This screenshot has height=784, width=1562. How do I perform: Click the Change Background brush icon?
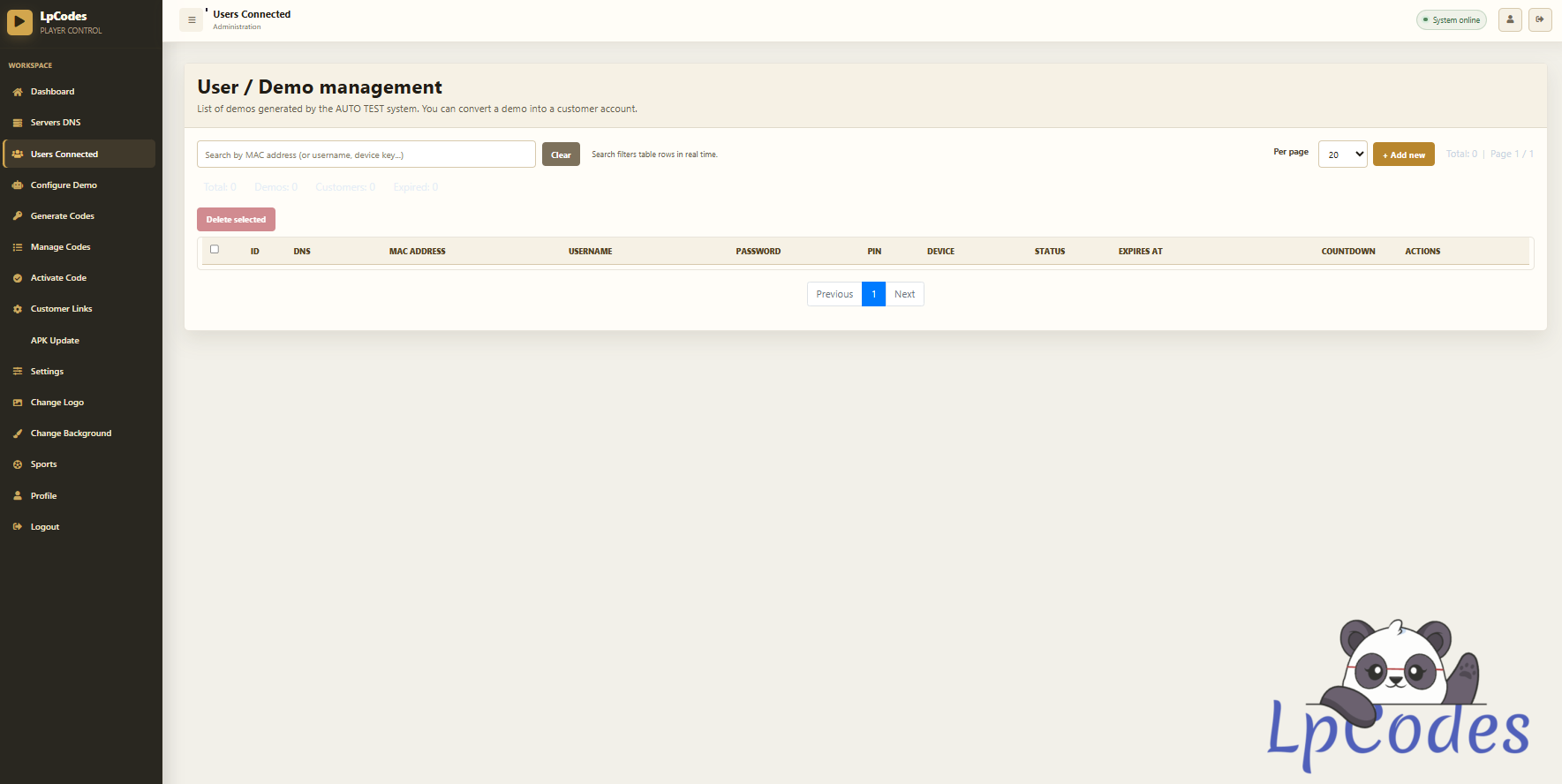[x=18, y=433]
